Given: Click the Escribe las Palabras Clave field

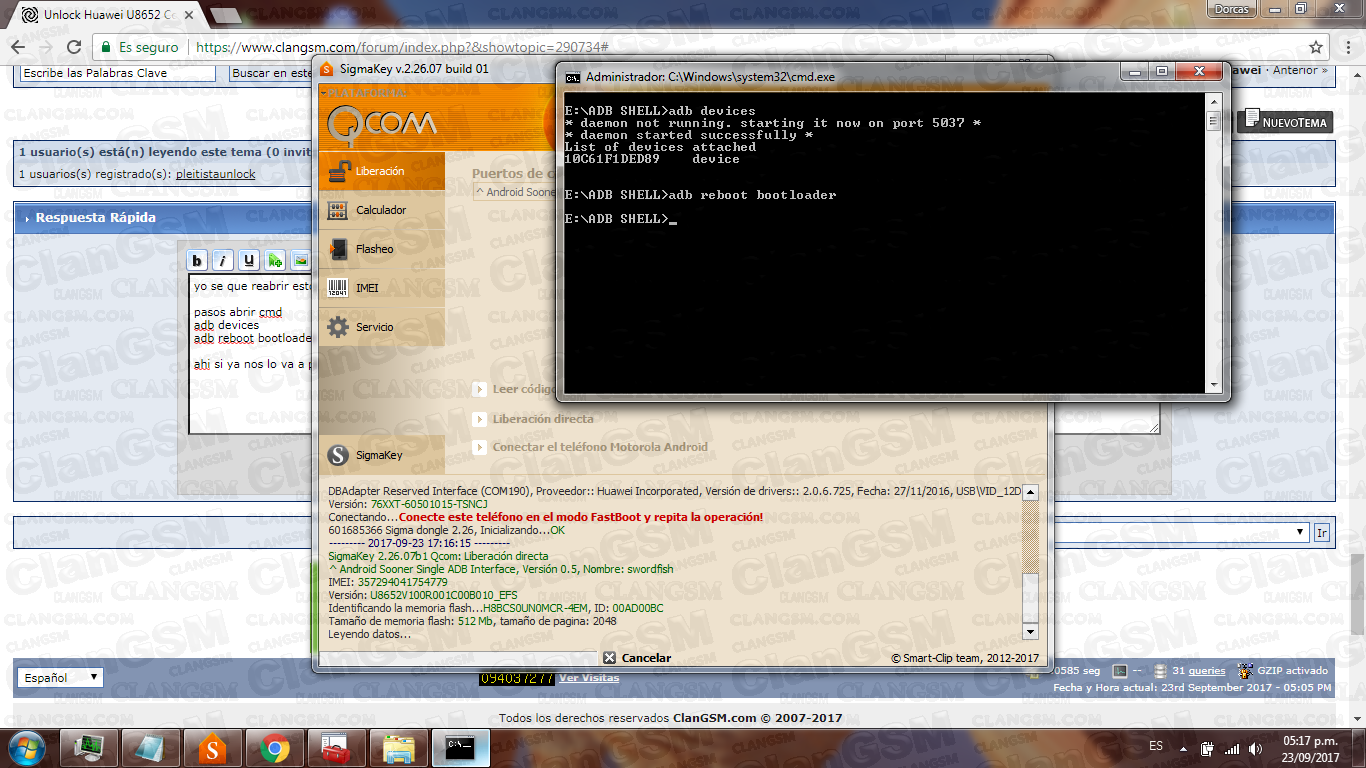Looking at the screenshot, I should 118,73.
